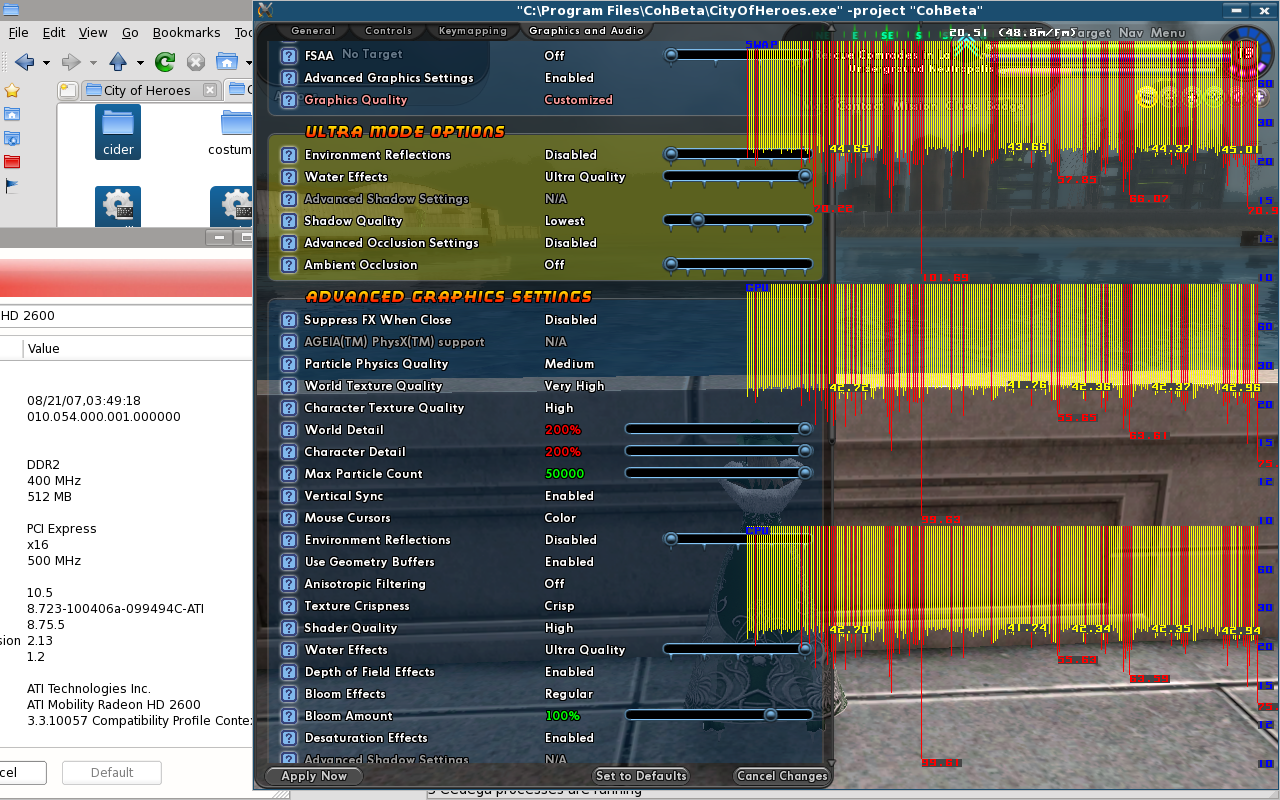1280x800 pixels.
Task: Toggle Vertical Sync Enabled value
Action: [x=569, y=496]
